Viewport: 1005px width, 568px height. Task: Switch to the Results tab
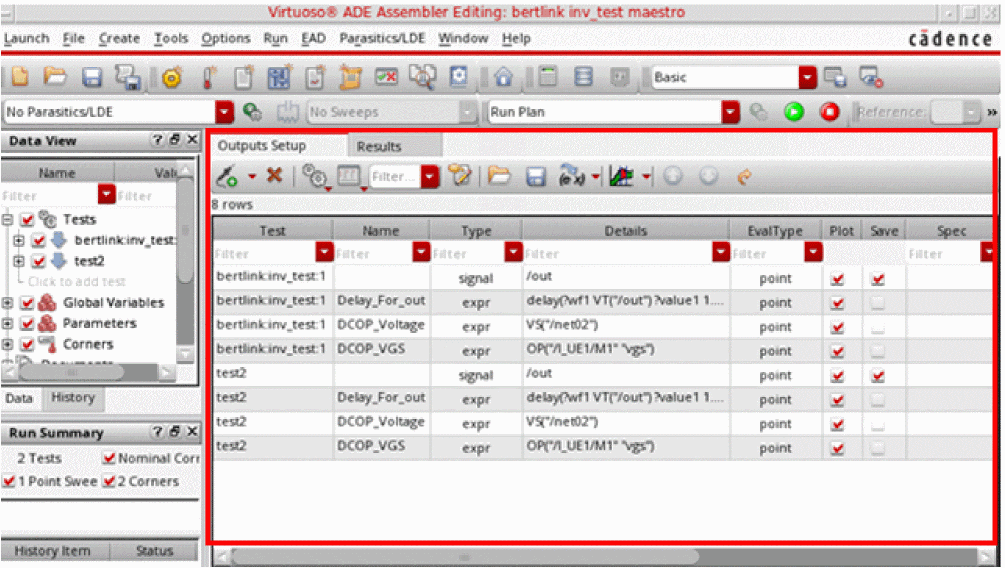click(379, 146)
